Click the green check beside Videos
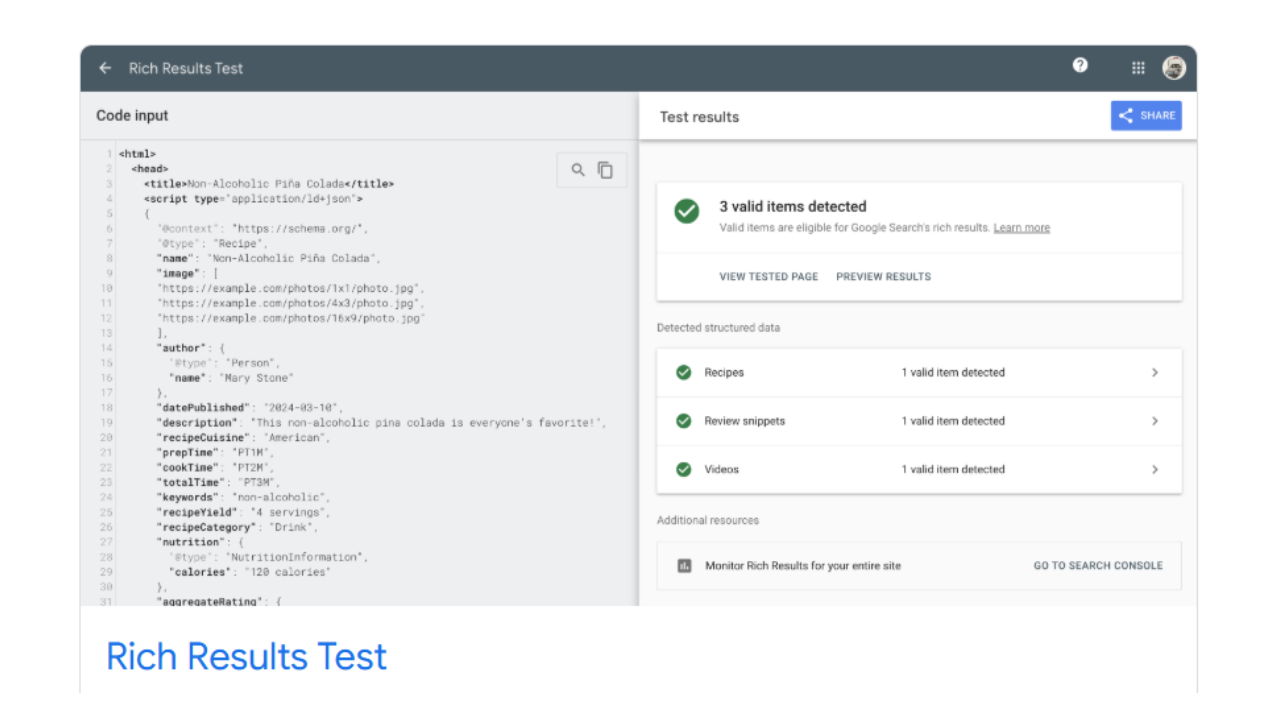 coord(684,469)
